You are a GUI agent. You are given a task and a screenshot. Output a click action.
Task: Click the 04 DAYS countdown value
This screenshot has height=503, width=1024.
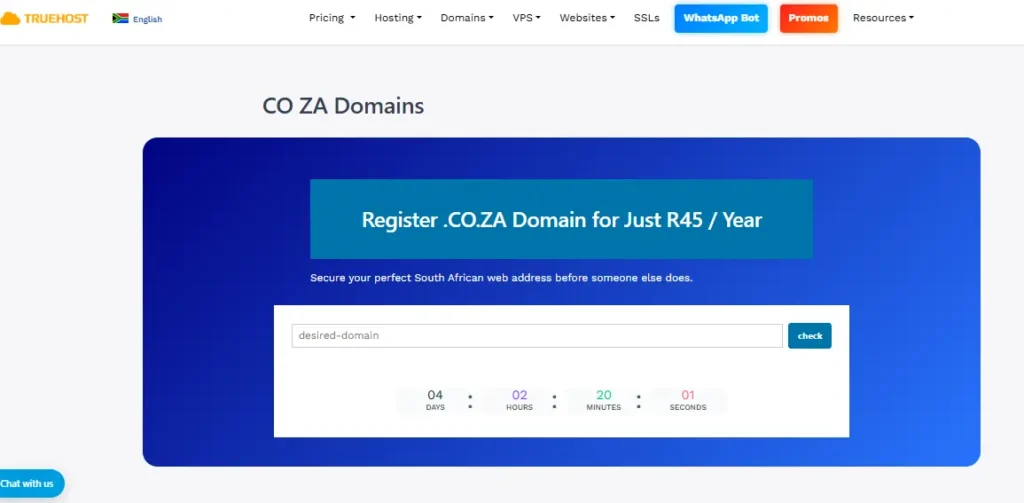click(x=435, y=400)
